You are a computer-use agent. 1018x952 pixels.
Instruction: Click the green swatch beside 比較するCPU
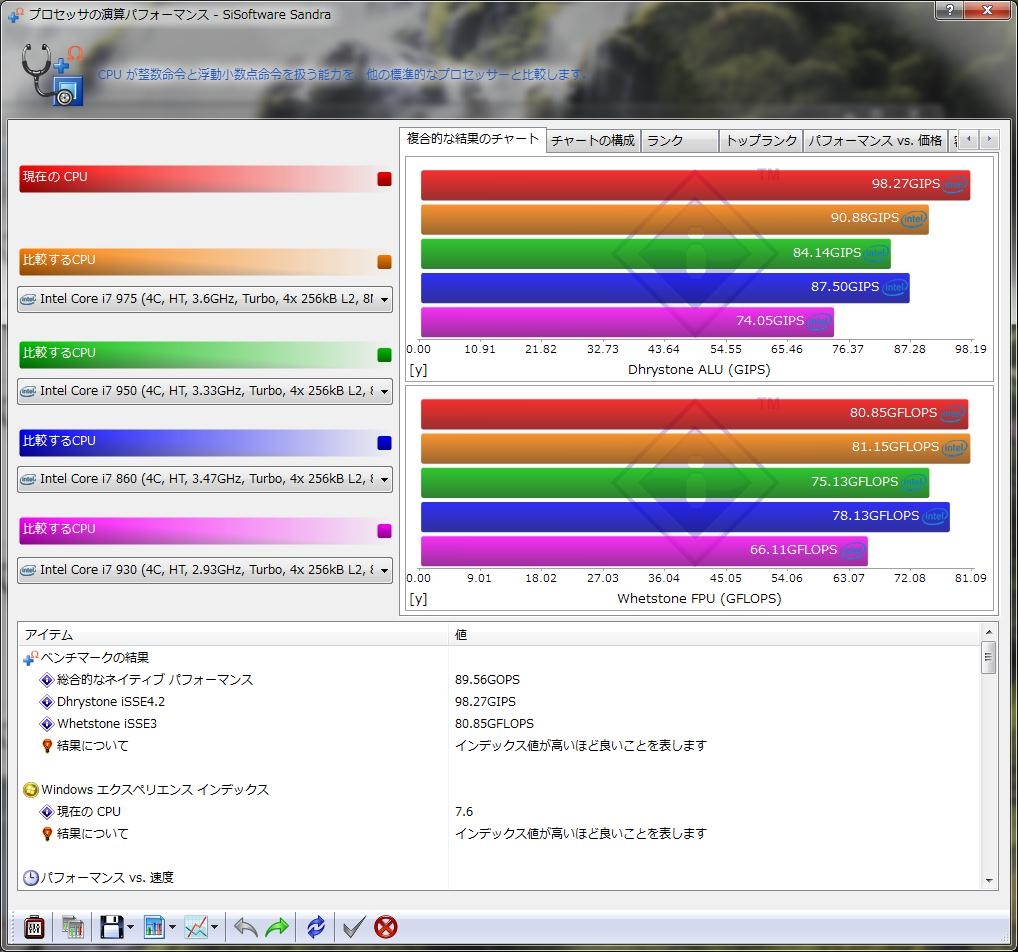pos(384,355)
